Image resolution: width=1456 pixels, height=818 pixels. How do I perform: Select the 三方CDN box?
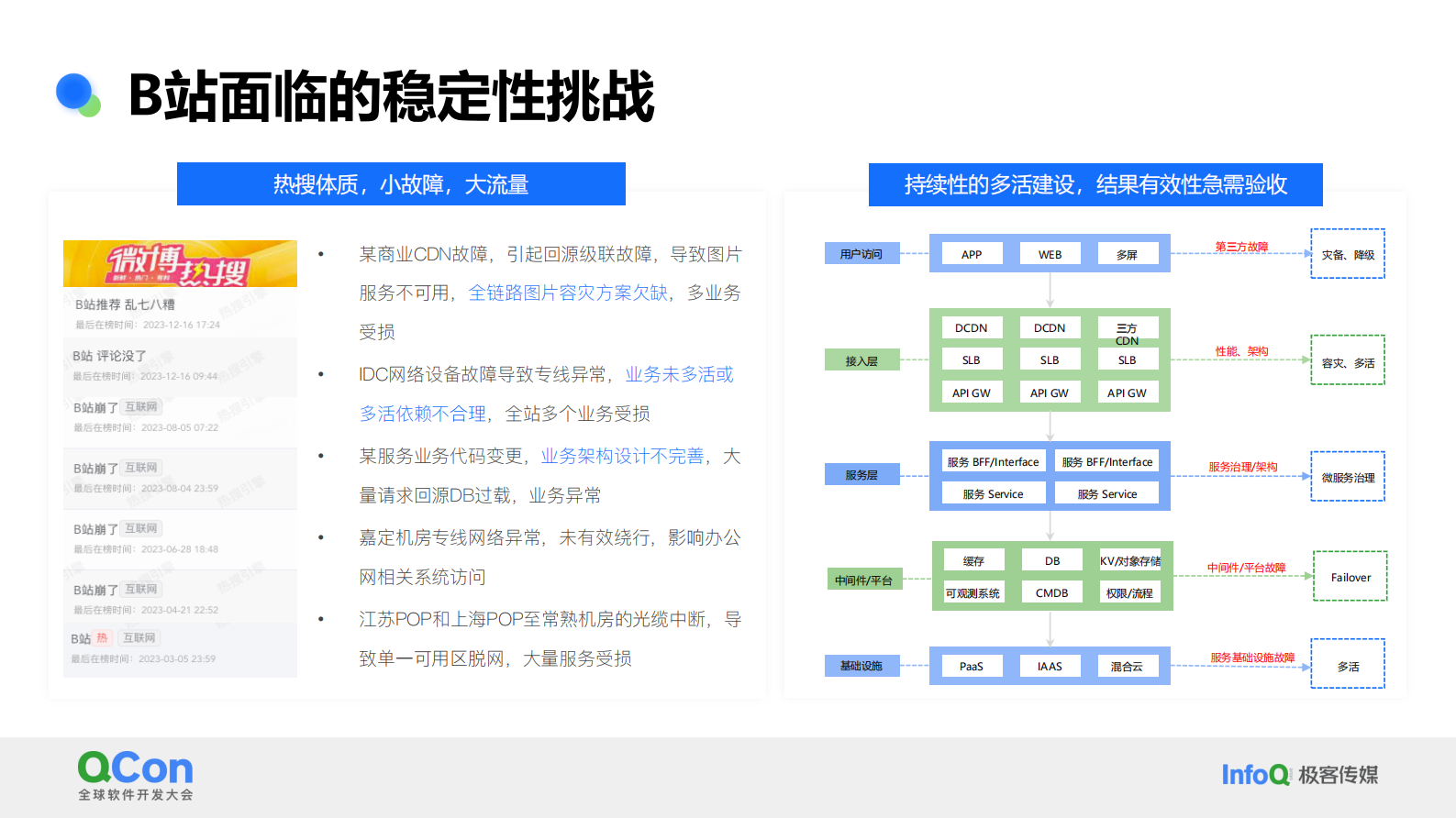(1128, 330)
